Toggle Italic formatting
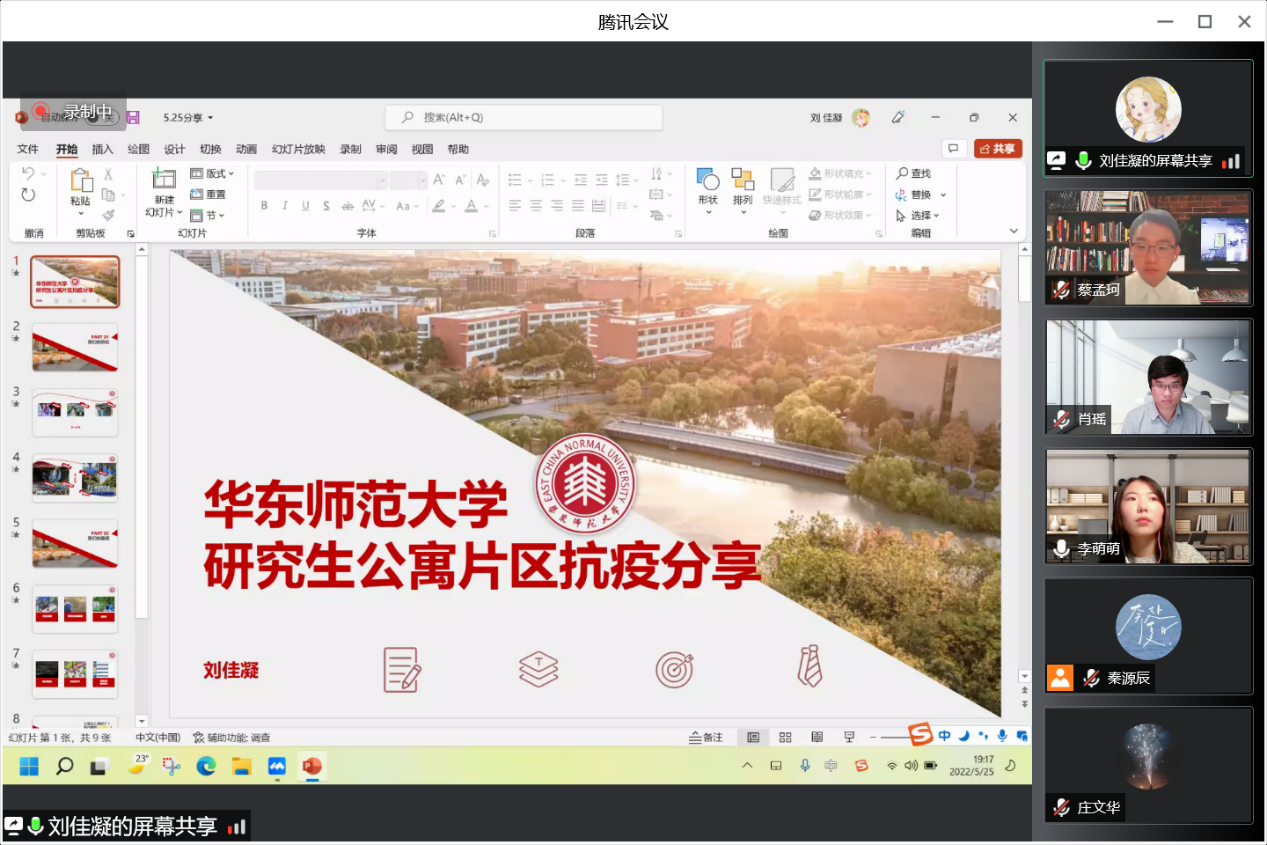1267x845 pixels. (x=285, y=206)
